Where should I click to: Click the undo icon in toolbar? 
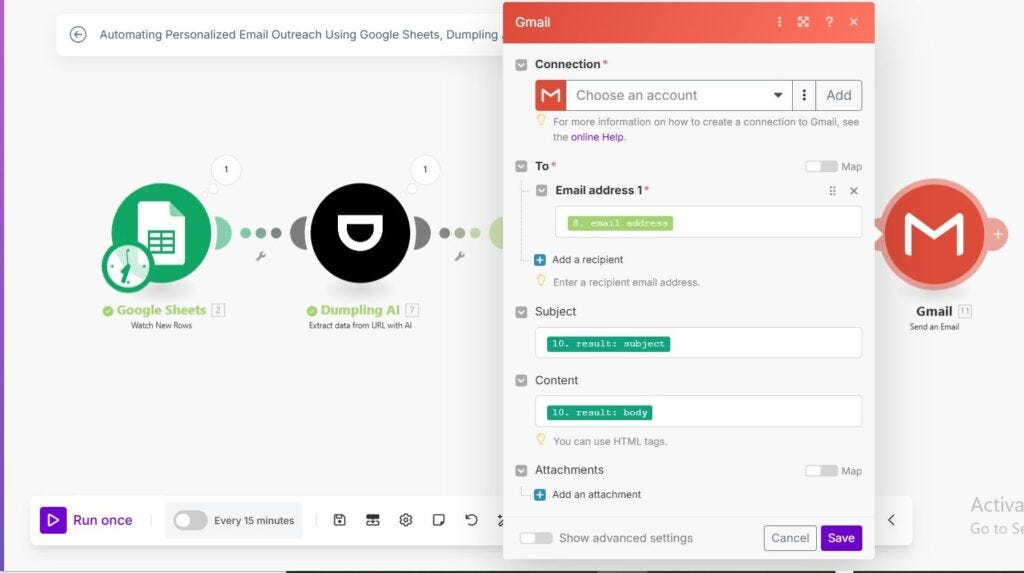[x=472, y=520]
